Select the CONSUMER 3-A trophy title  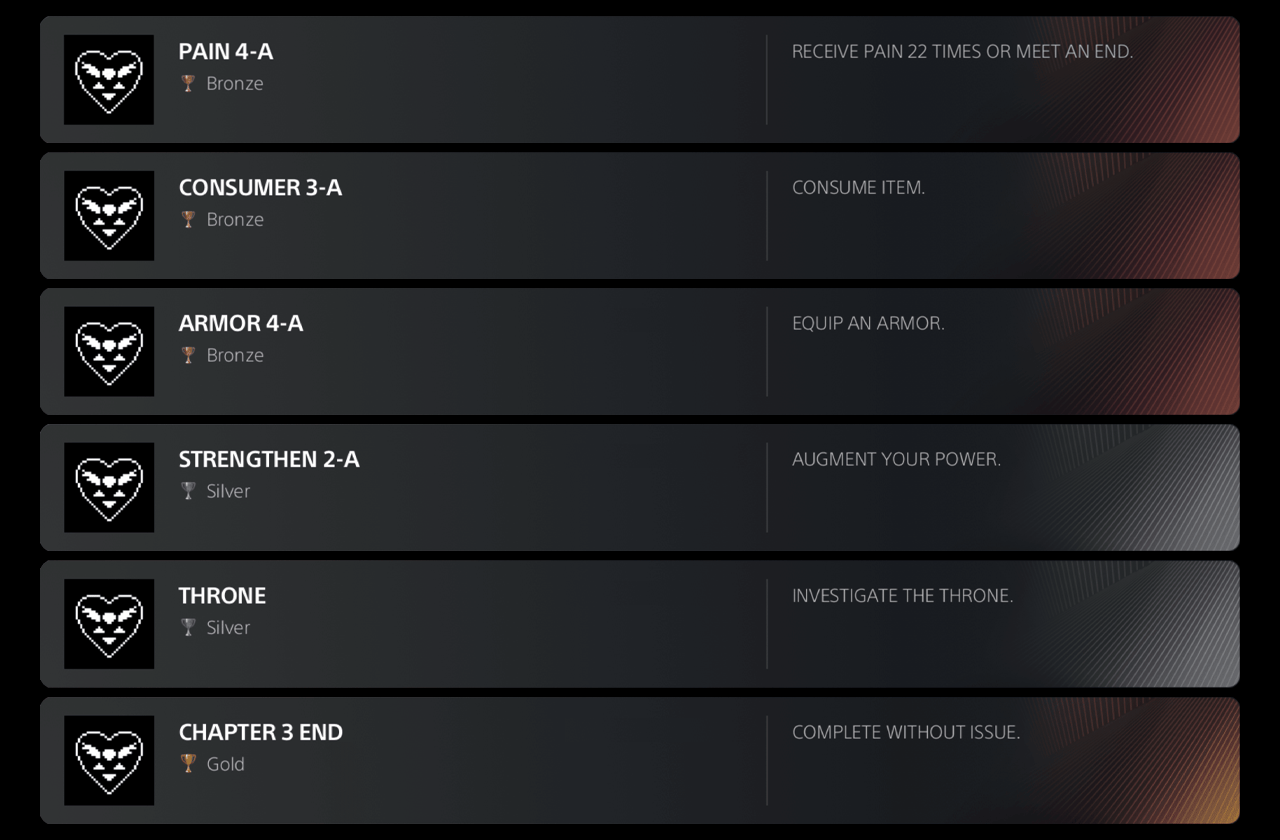coord(260,187)
